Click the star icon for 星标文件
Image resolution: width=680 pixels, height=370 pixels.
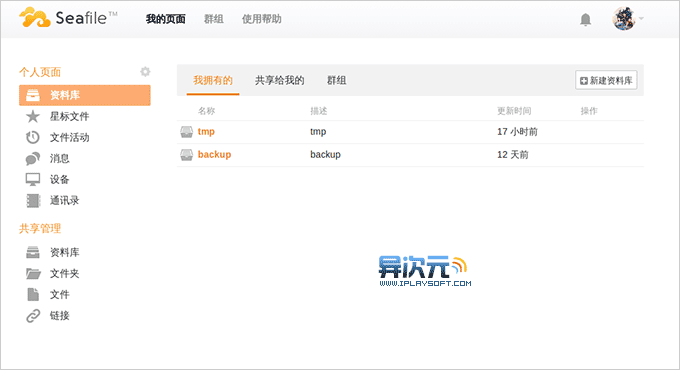(33, 116)
